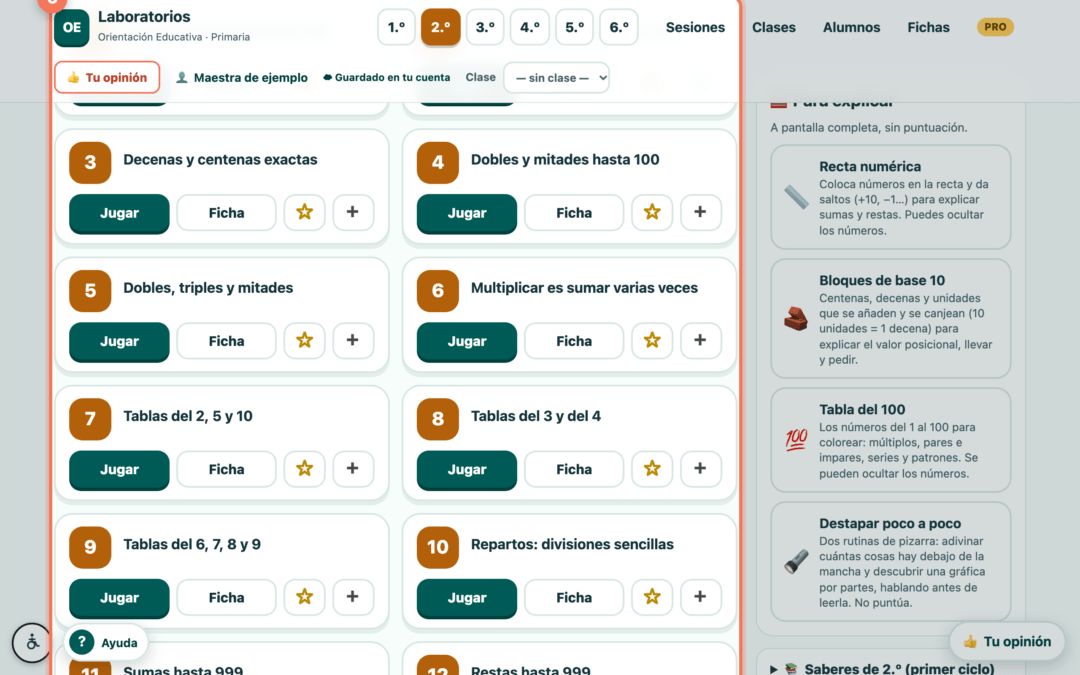This screenshot has height=675, width=1080.
Task: Switch to grade 6.º
Action: point(619,28)
